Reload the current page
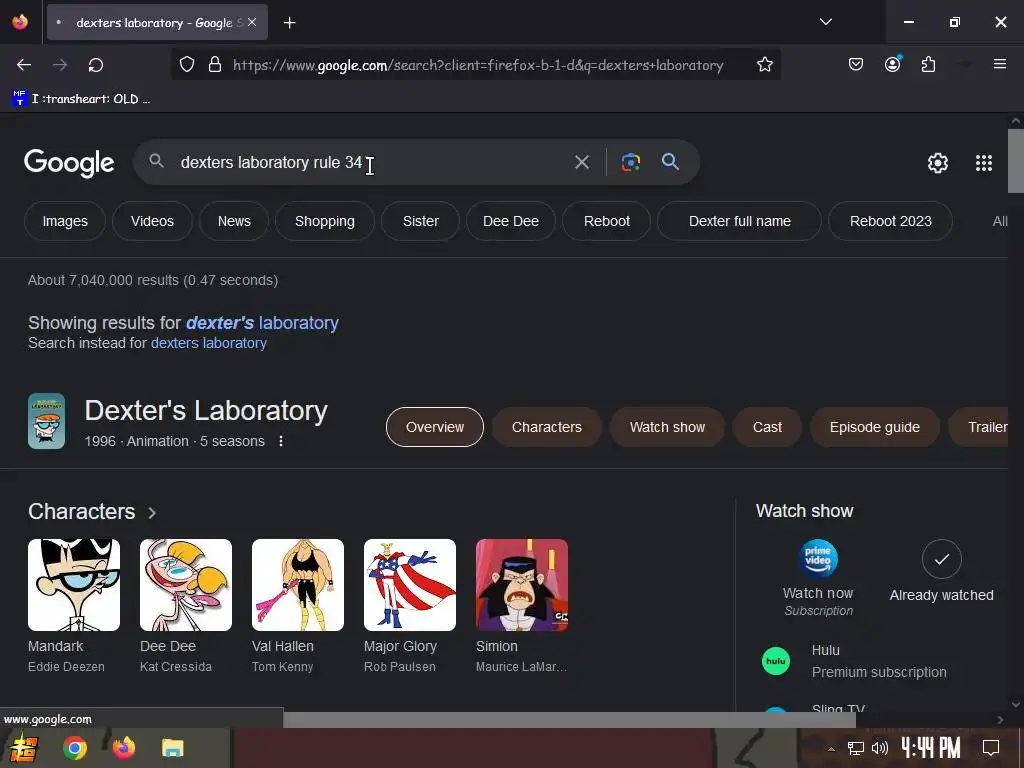The width and height of the screenshot is (1024, 768). click(x=96, y=65)
